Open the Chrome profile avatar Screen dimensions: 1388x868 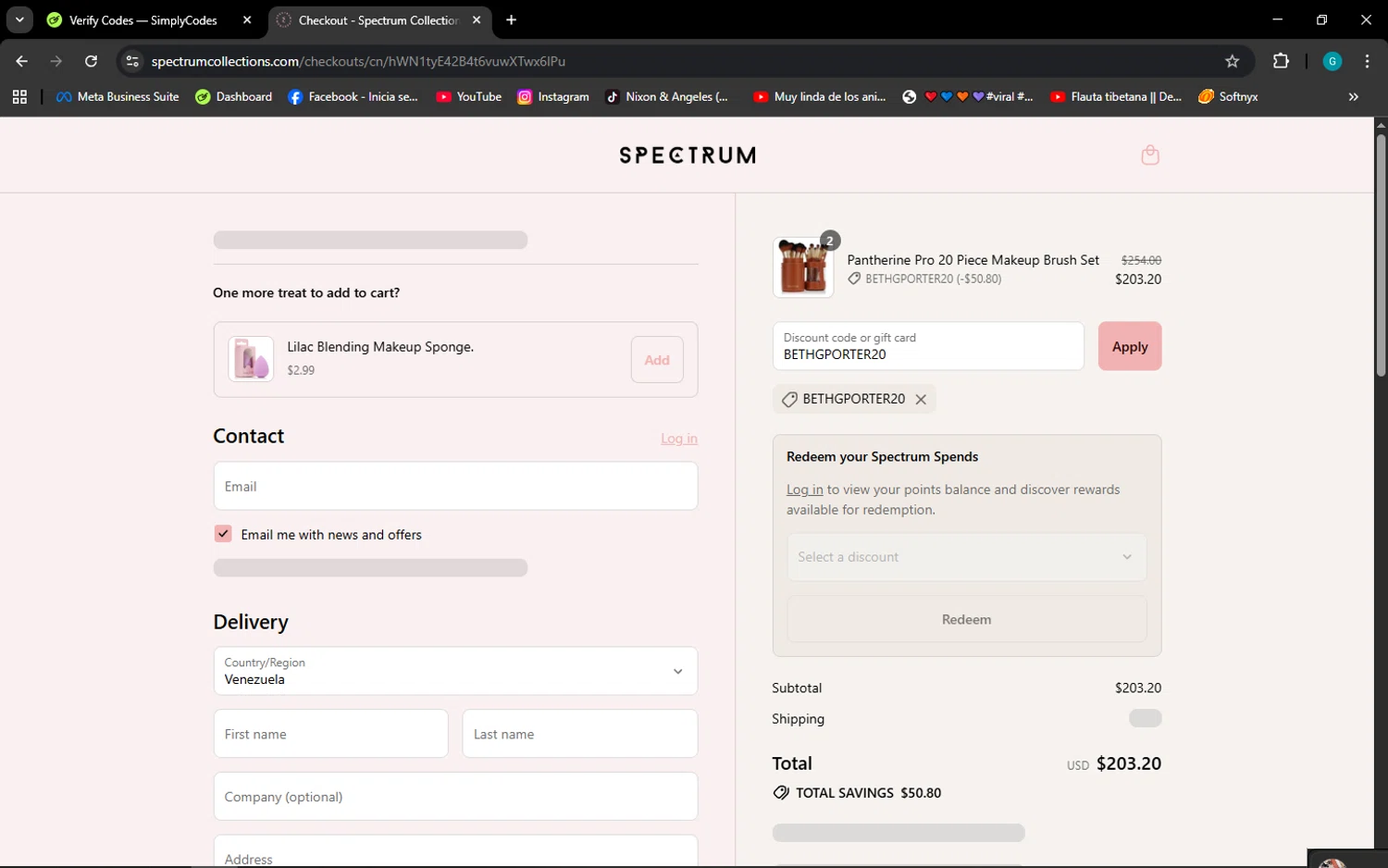pyautogui.click(x=1332, y=61)
